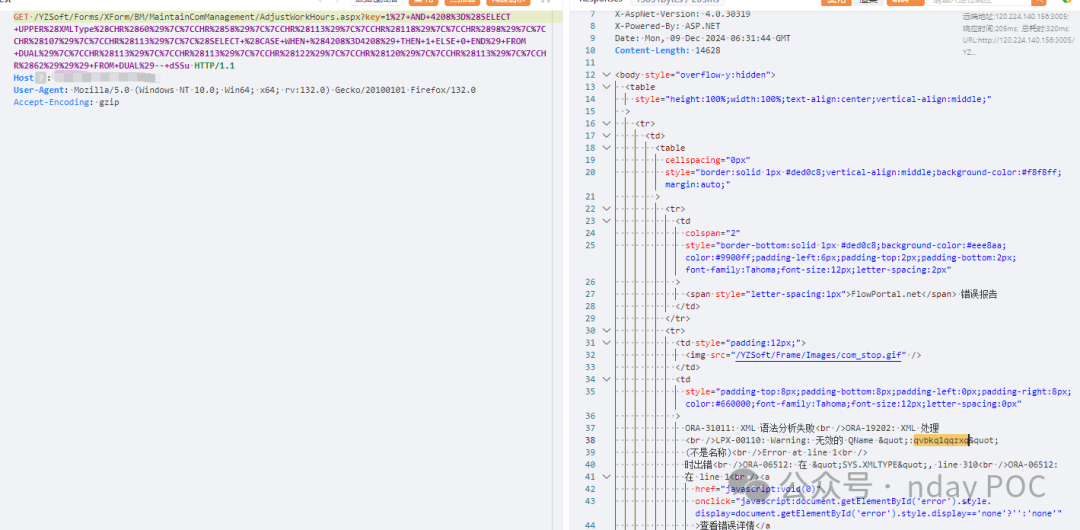Click the Content-Length header name
This screenshot has width=1080, height=530.
click(652, 50)
